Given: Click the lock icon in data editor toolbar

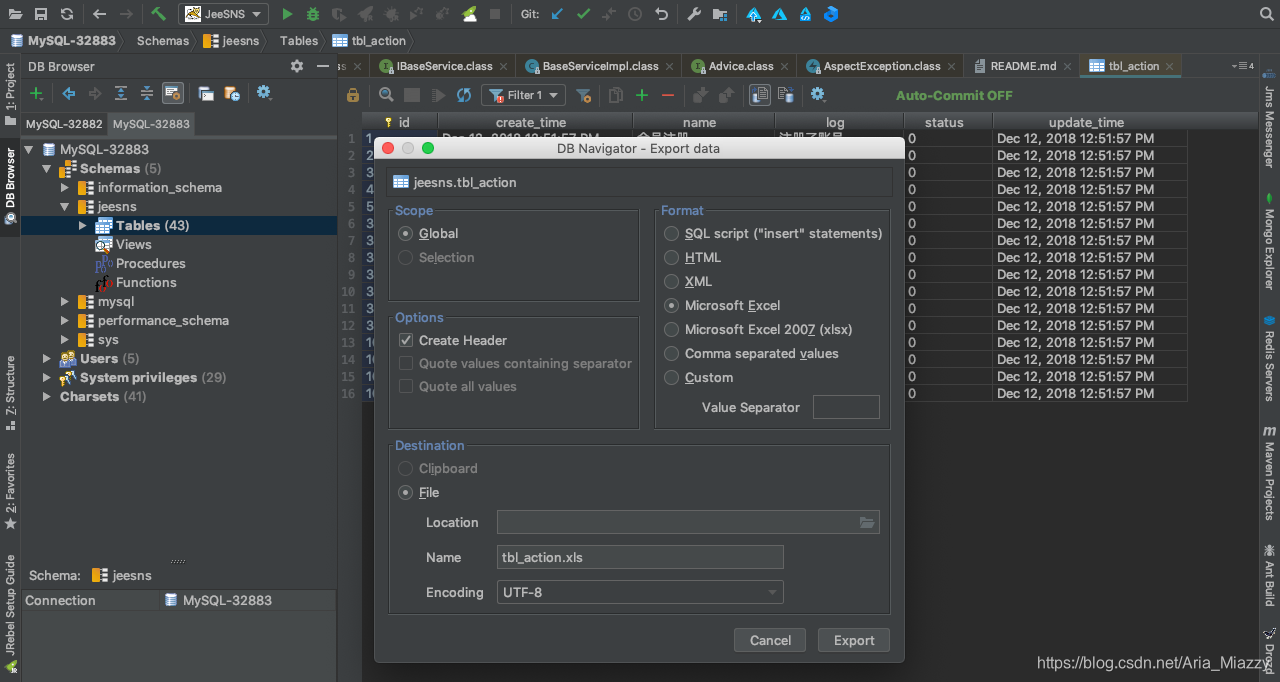Looking at the screenshot, I should tap(353, 95).
